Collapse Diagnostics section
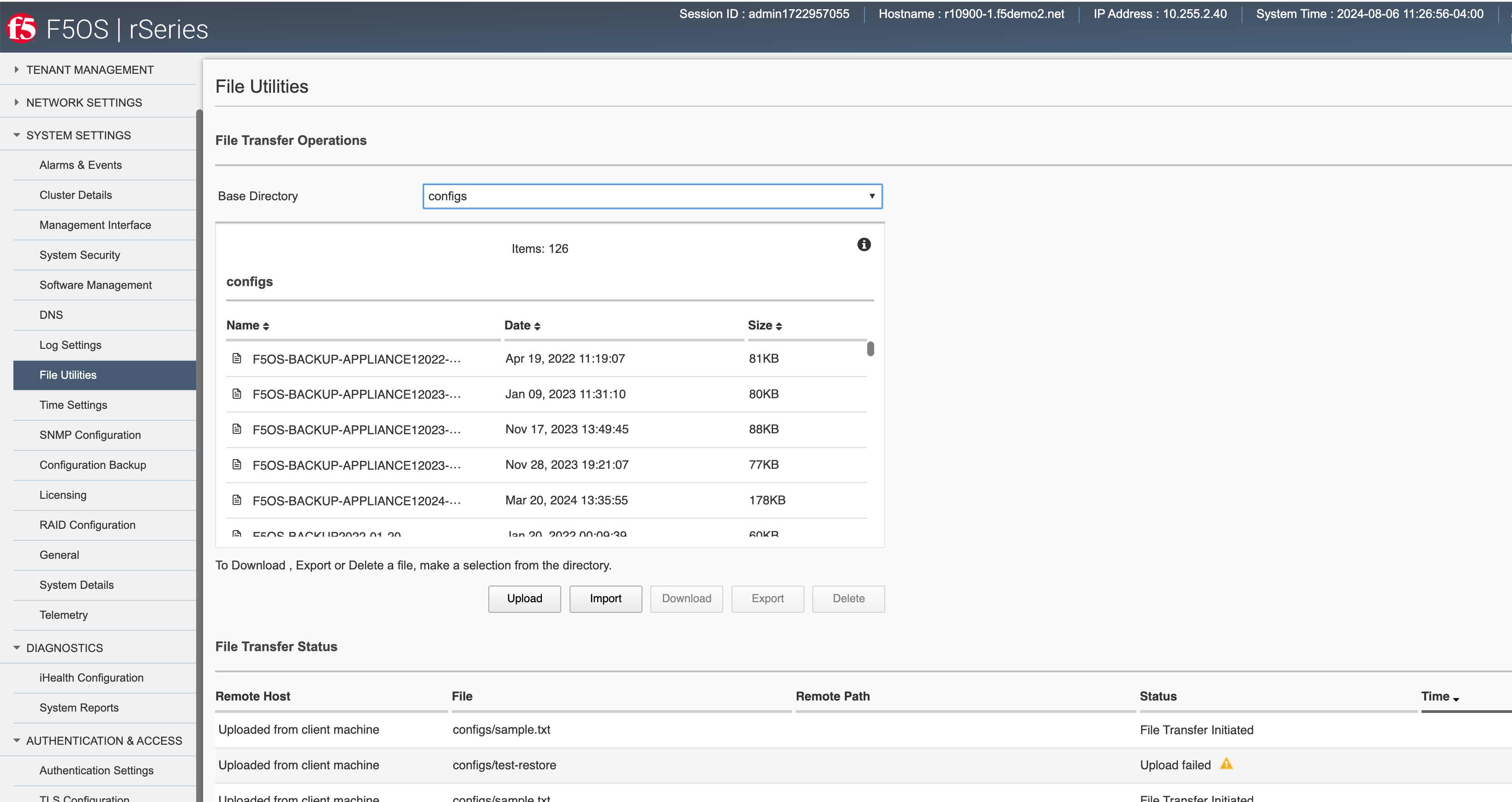Screen dimensions: 1512x802 point(17,648)
